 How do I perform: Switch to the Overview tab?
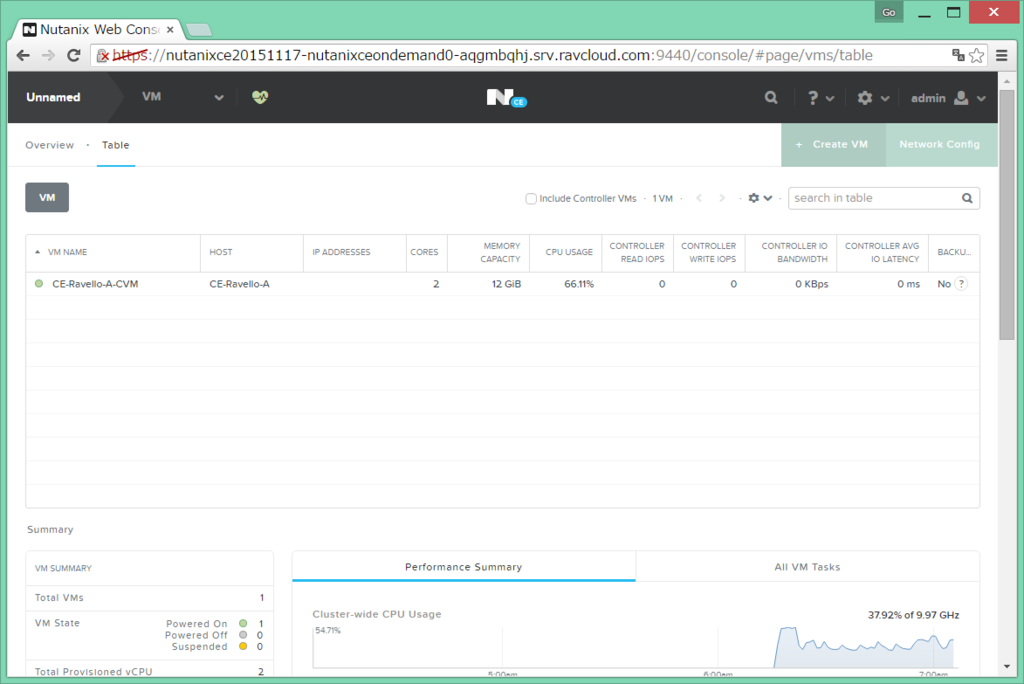click(x=50, y=145)
